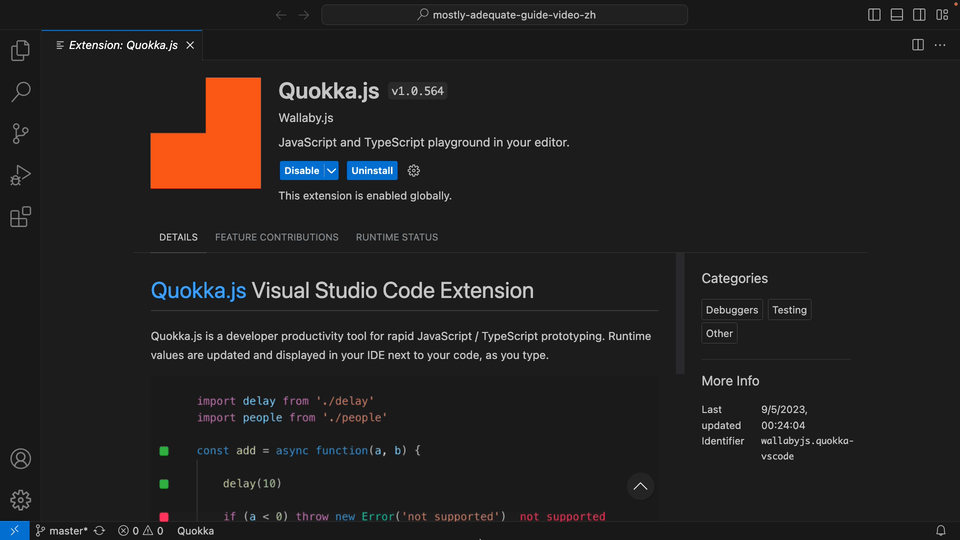The image size is (960, 540).
Task: Click the More Info heading
Action: click(730, 381)
